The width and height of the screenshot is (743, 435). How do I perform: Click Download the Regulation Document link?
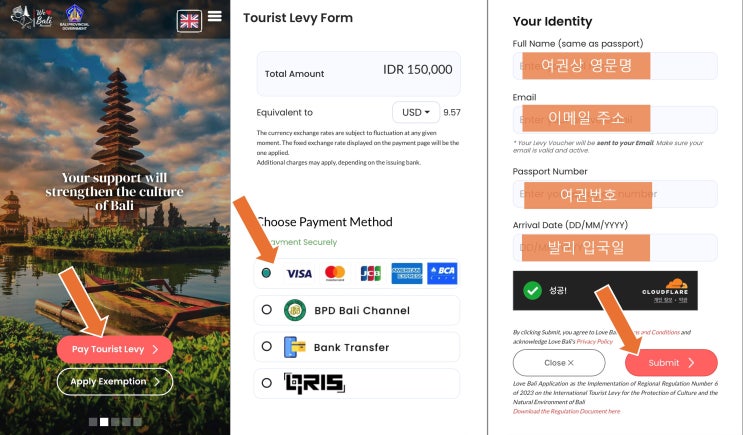[566, 411]
